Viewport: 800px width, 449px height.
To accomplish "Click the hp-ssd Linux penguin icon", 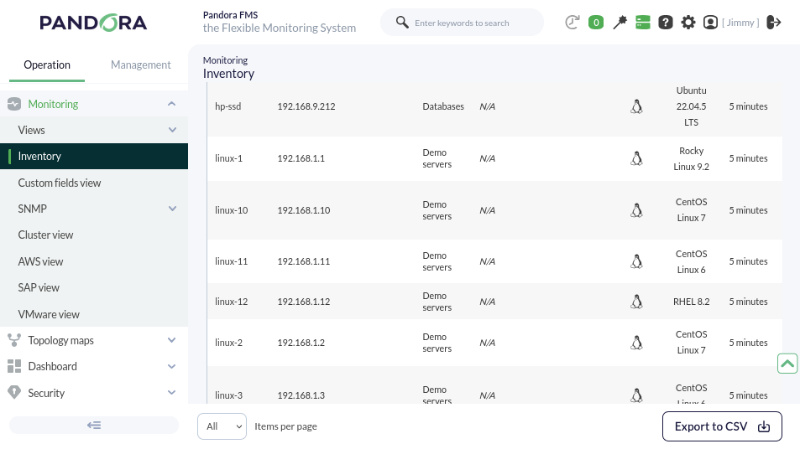I will 636,106.
